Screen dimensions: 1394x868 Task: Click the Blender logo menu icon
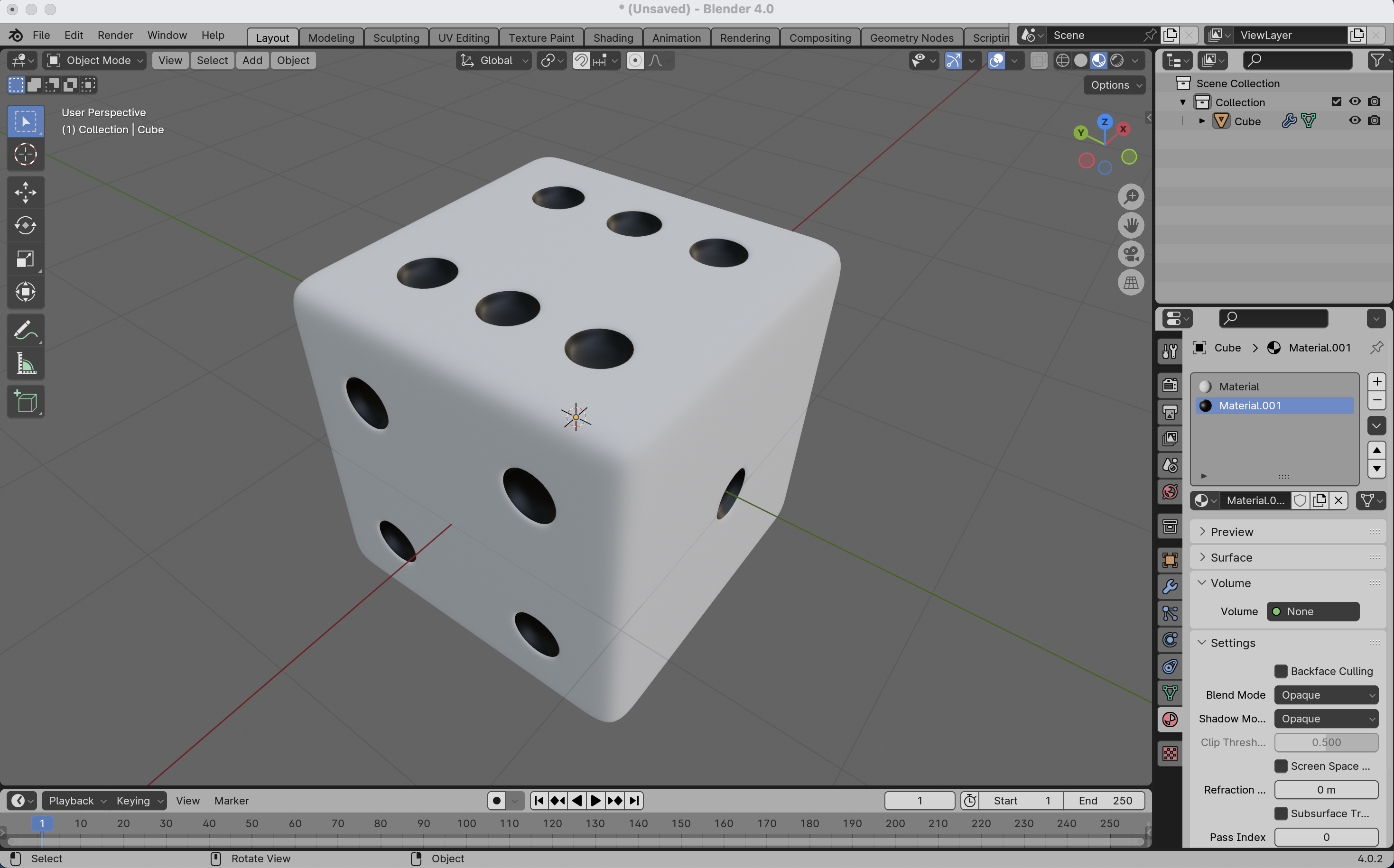(16, 35)
